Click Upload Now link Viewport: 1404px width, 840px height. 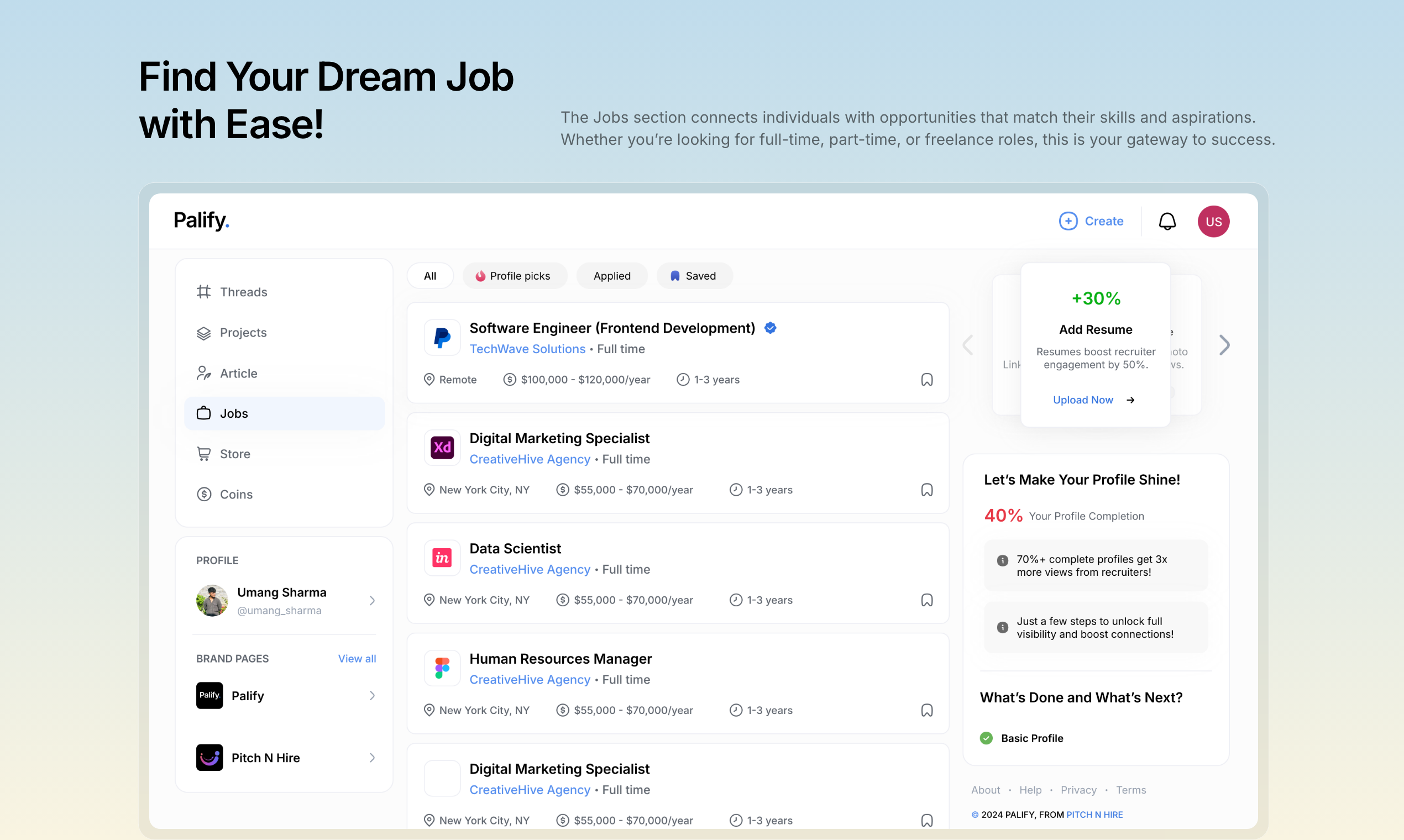[x=1082, y=400]
